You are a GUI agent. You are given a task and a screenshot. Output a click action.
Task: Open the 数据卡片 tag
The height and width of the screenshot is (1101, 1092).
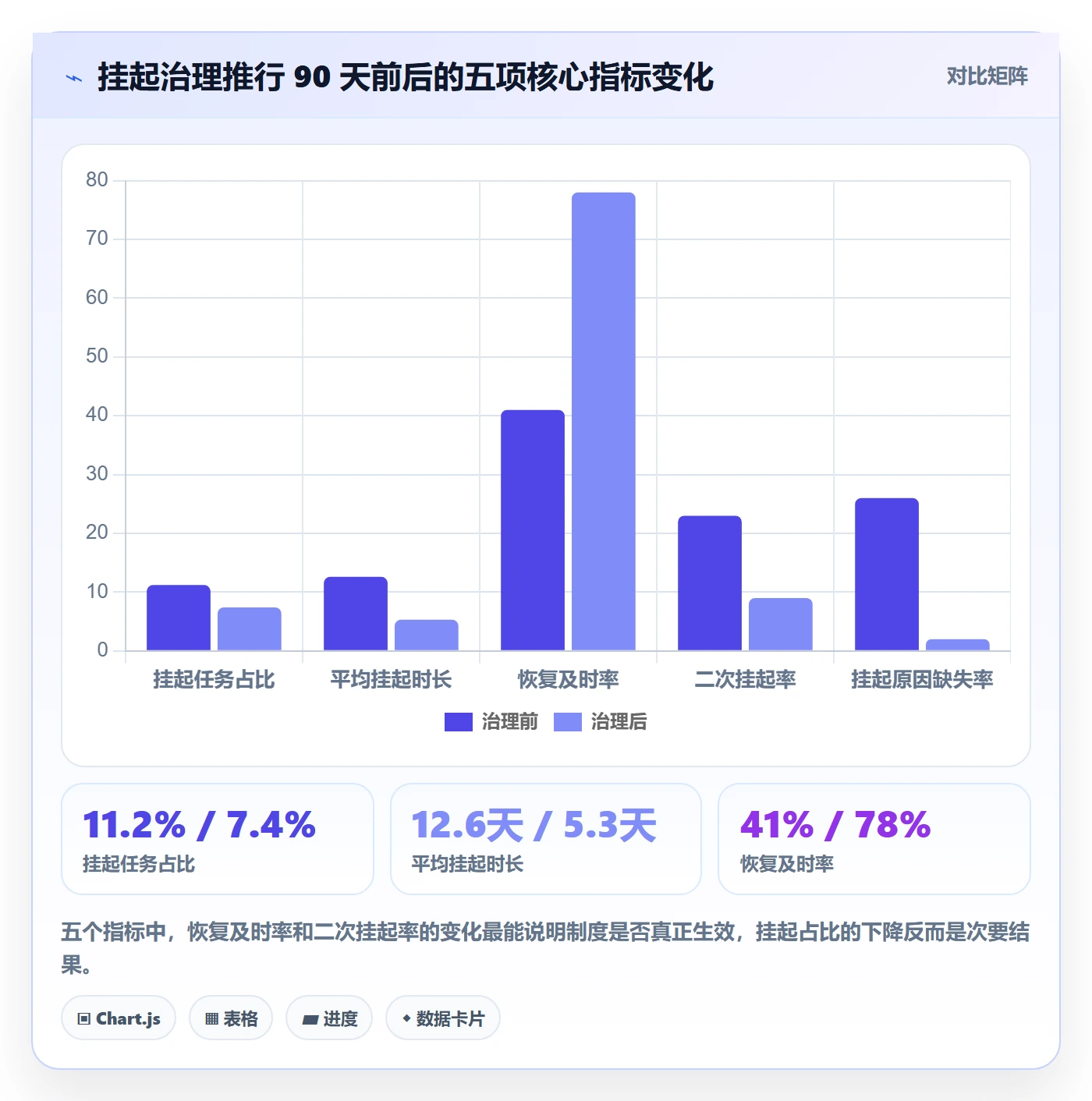point(442,1018)
